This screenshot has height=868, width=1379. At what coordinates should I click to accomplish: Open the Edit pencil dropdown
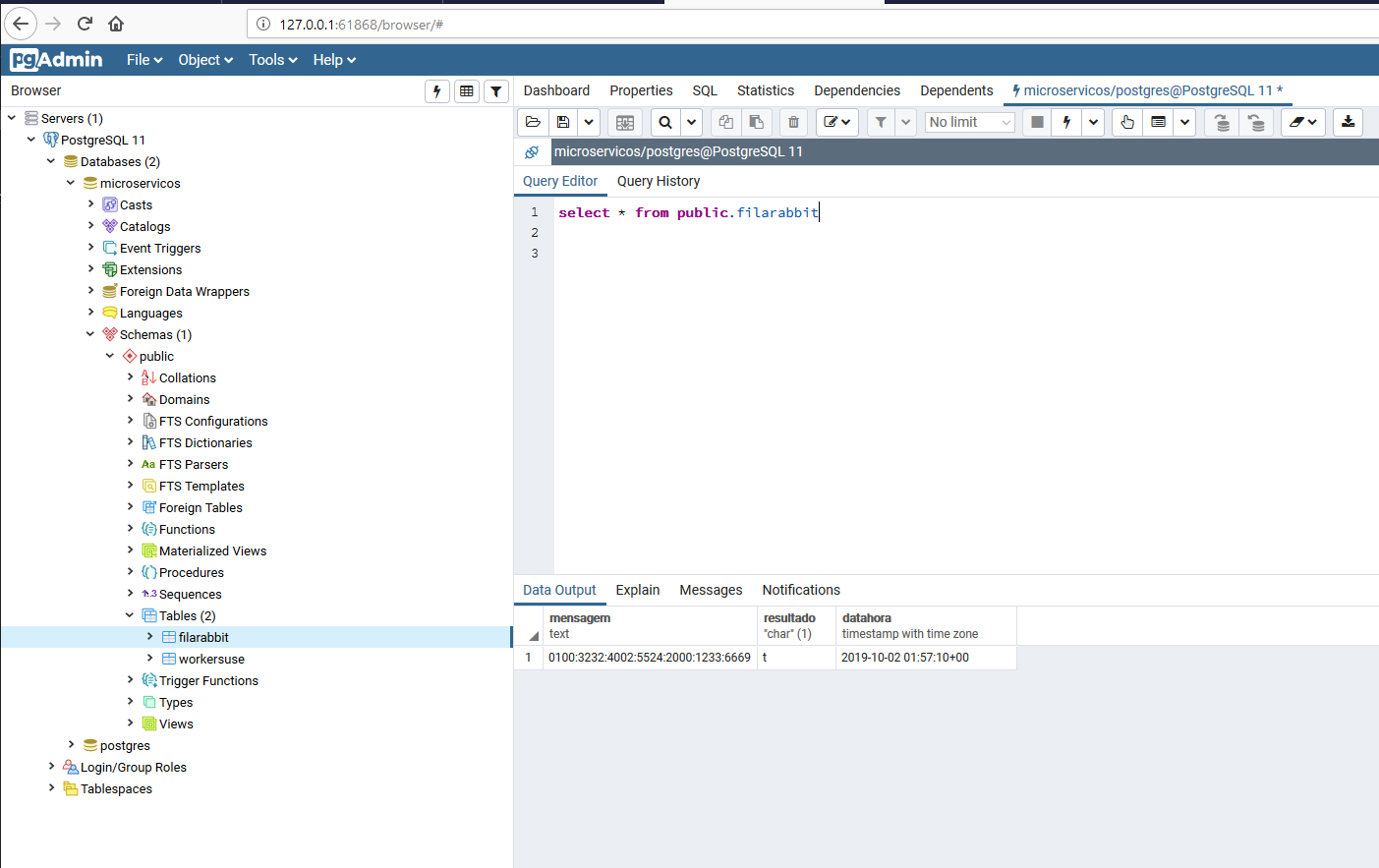pos(837,122)
